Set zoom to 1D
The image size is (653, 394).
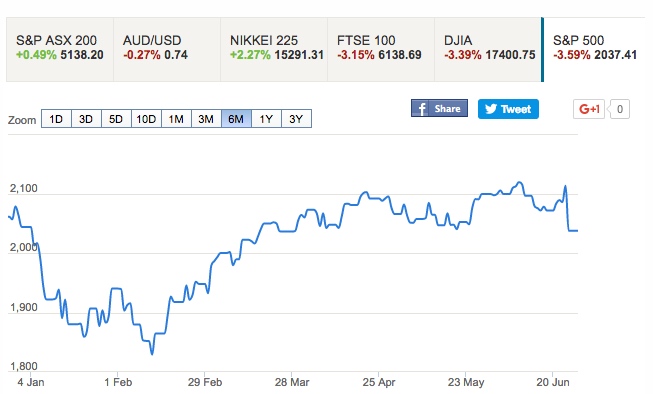[56, 119]
